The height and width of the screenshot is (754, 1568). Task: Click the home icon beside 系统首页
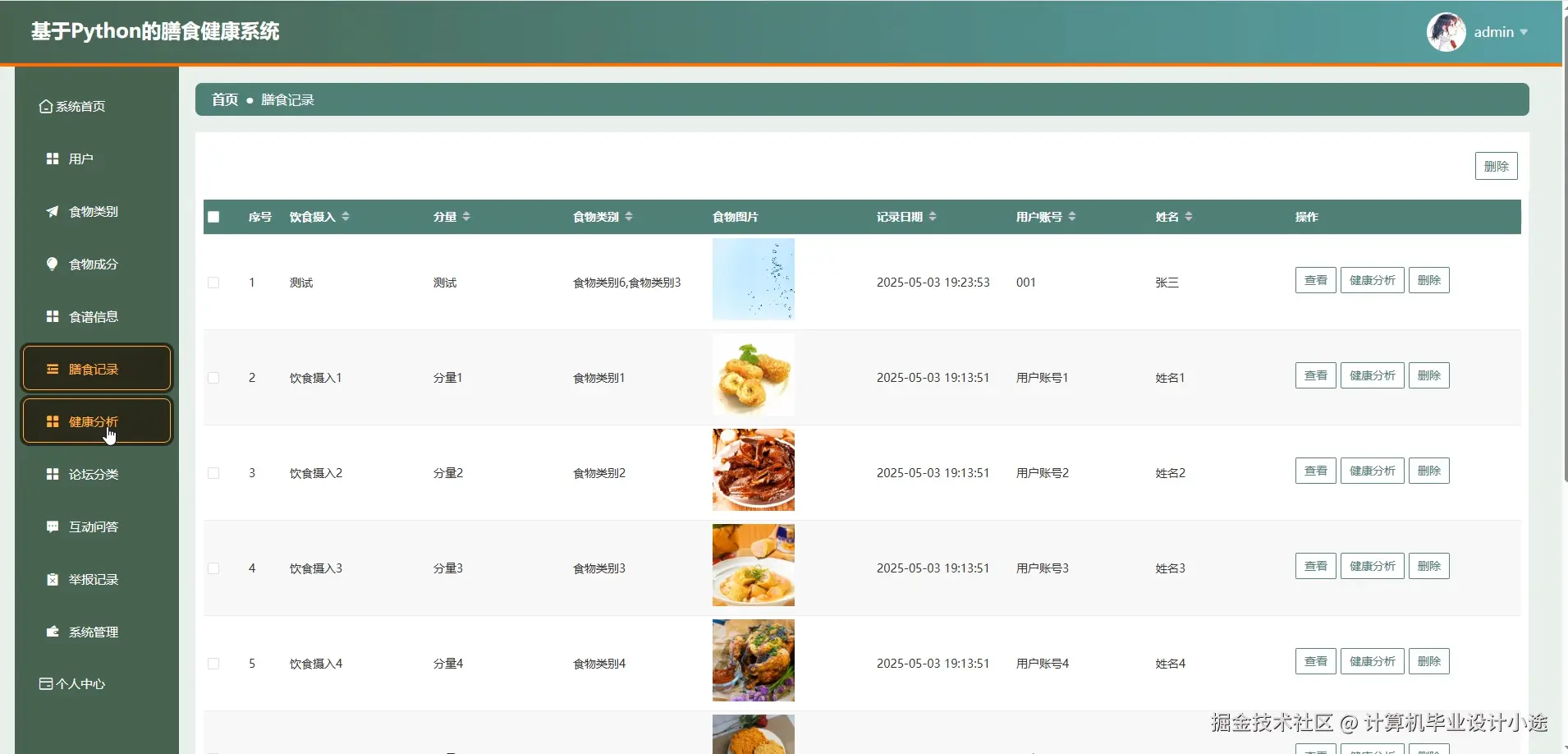pos(46,107)
